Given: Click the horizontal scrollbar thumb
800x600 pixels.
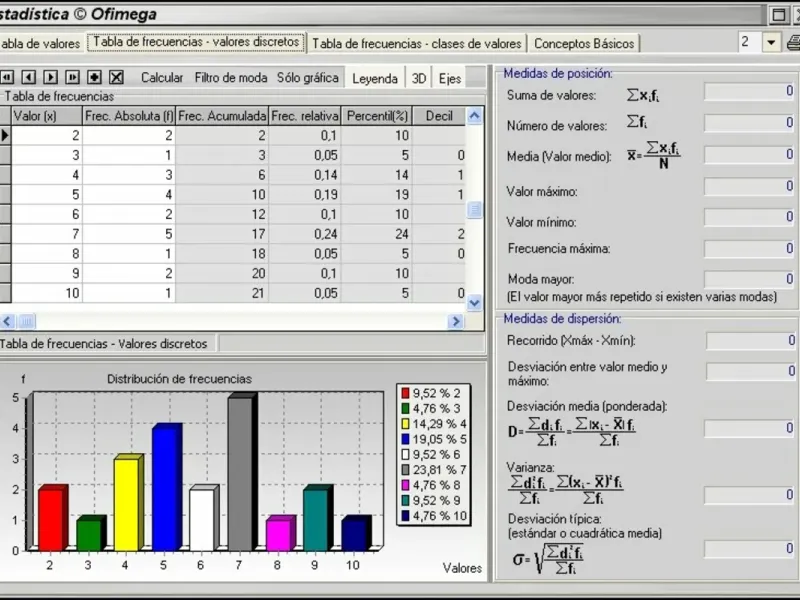Looking at the screenshot, I should [27, 321].
